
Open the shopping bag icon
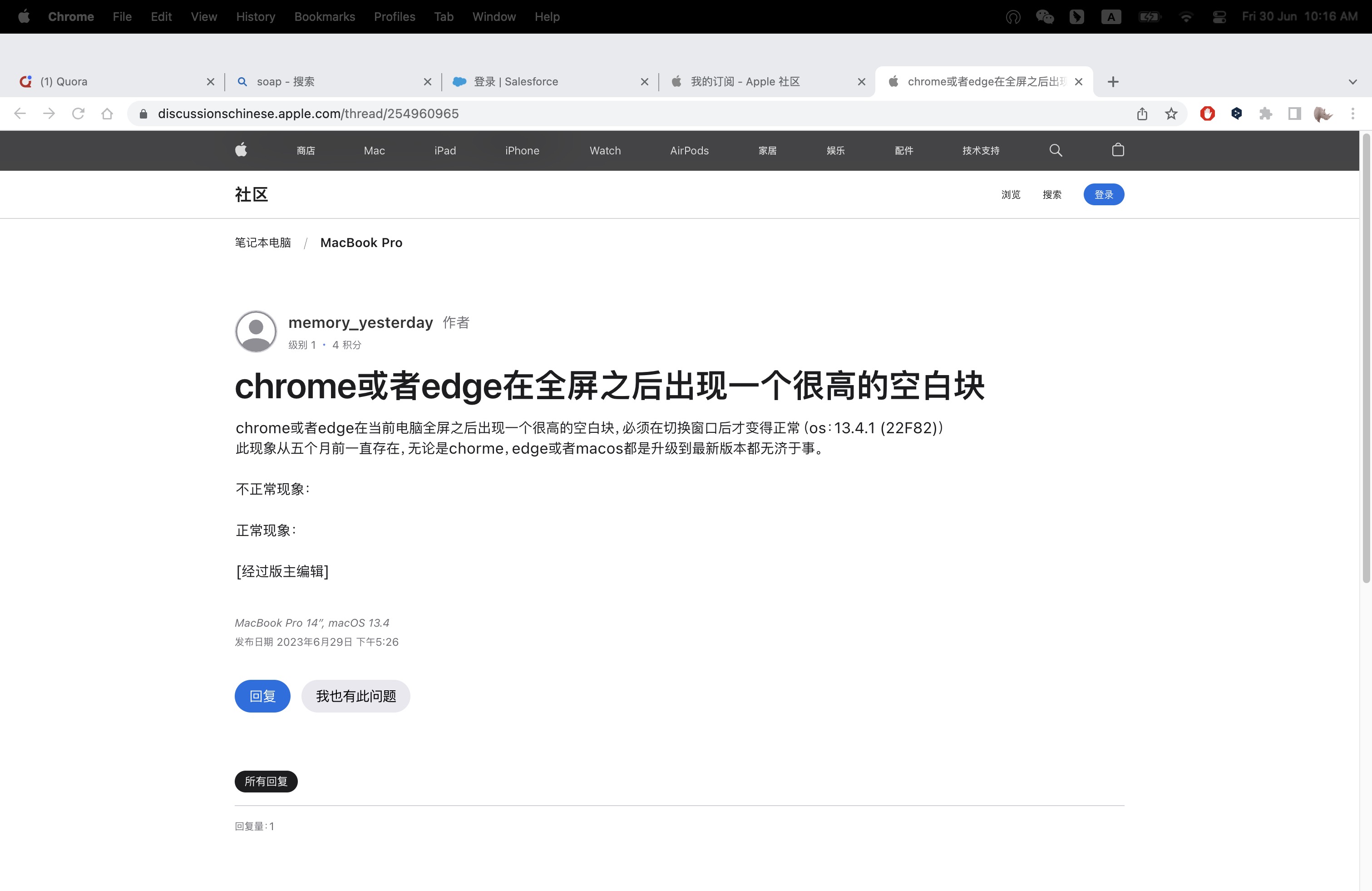click(x=1117, y=150)
